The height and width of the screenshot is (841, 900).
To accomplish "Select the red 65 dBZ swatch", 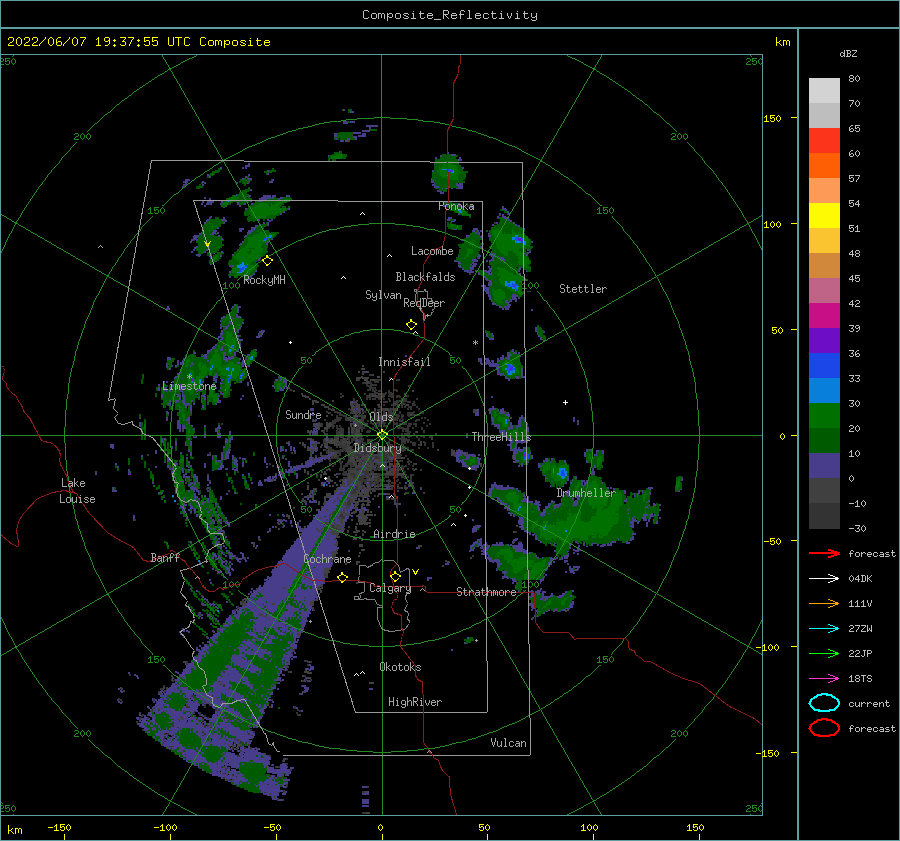I will pos(824,140).
